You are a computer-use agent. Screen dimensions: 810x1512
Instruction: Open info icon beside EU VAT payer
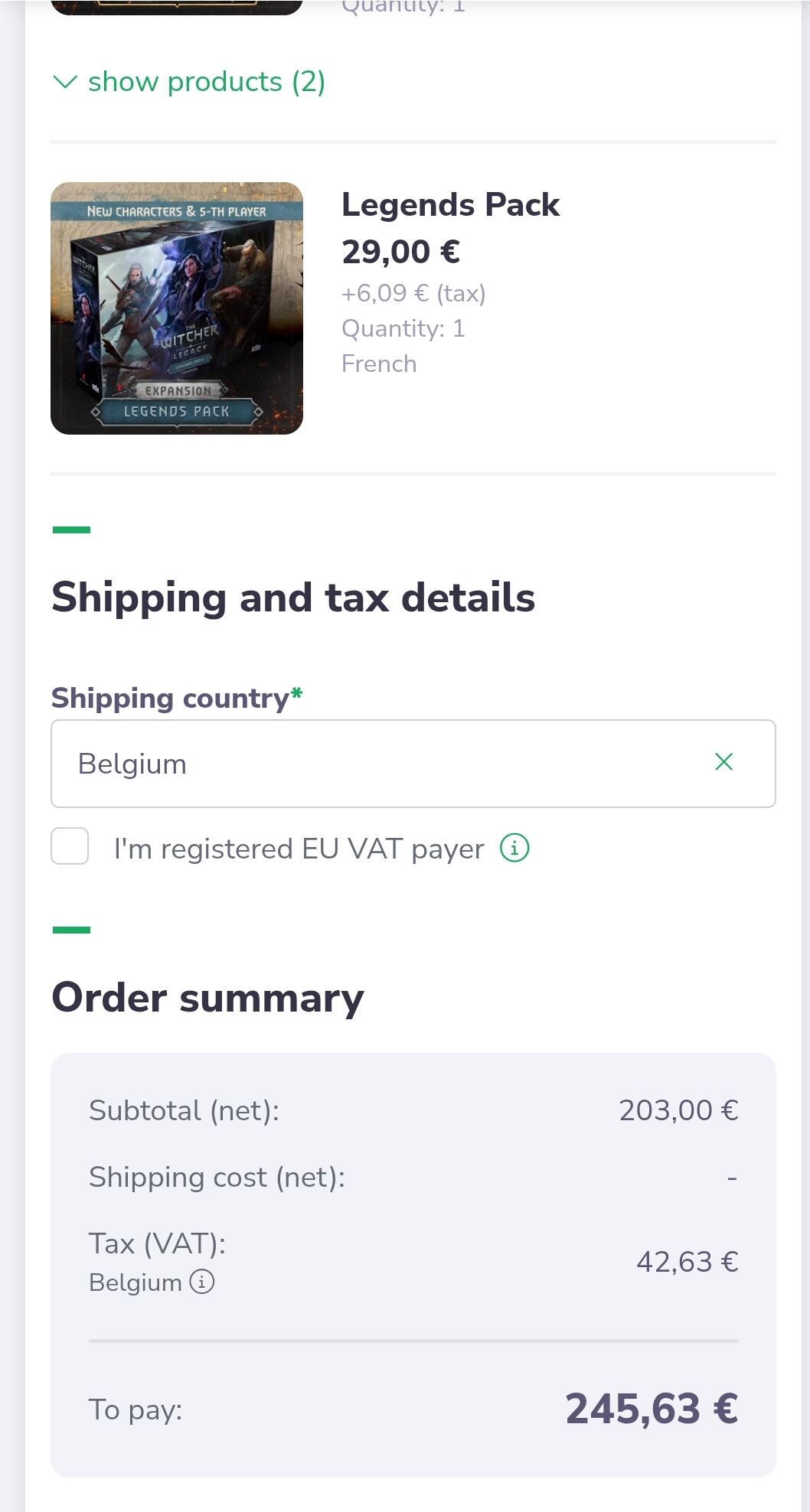[x=514, y=848]
